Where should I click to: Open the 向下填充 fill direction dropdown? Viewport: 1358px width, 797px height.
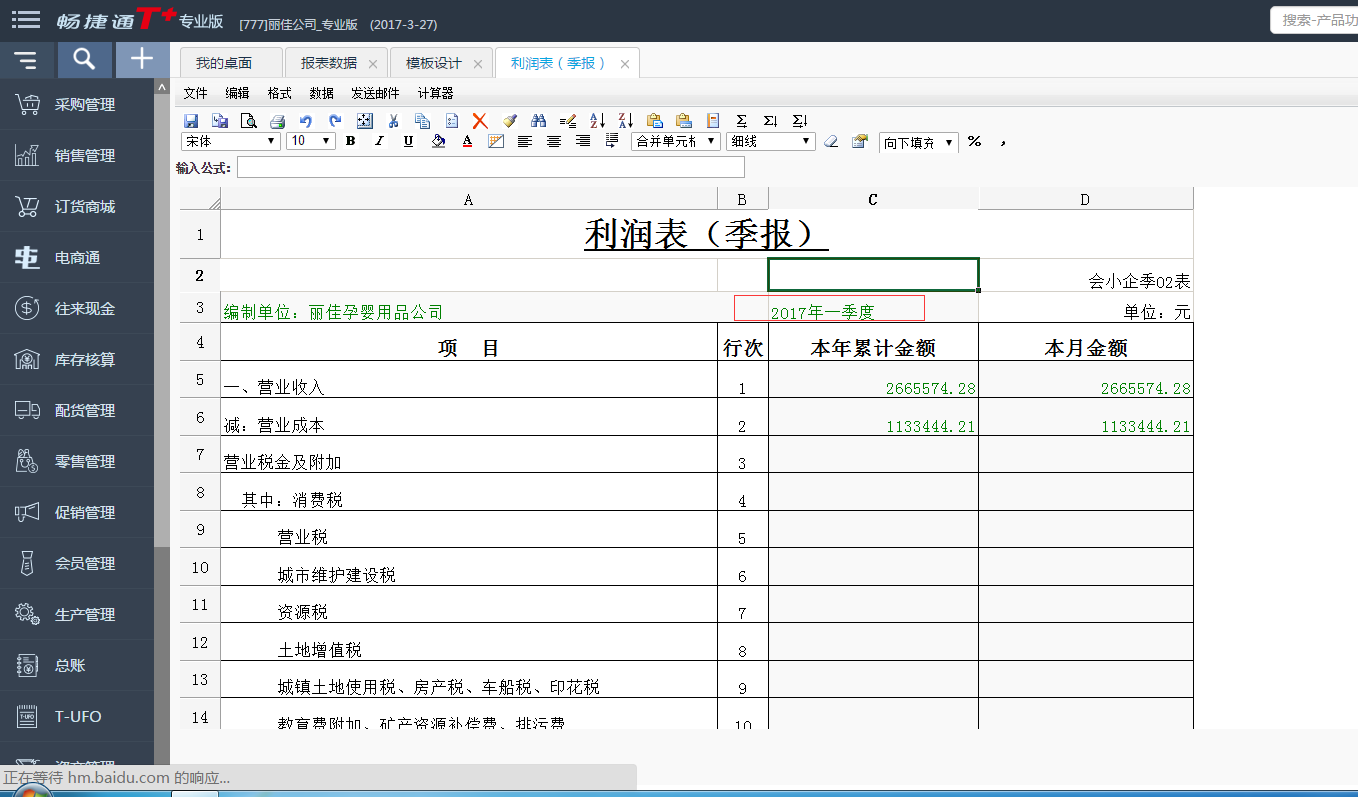click(919, 142)
